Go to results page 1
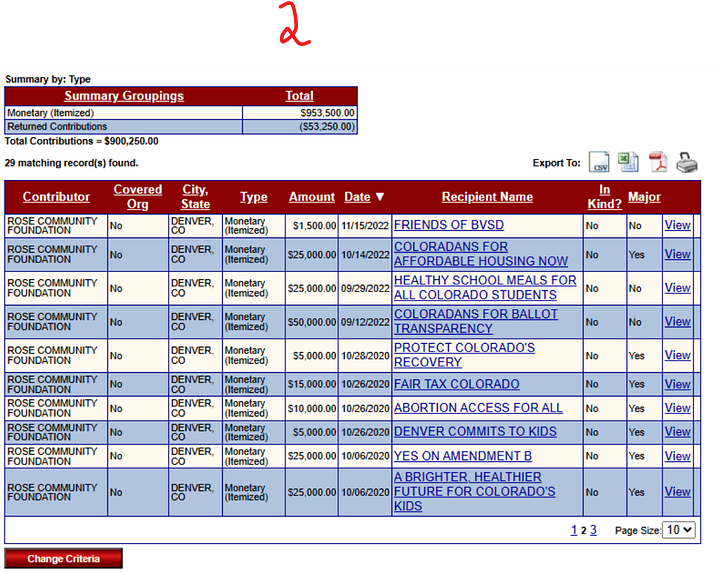 (574, 530)
